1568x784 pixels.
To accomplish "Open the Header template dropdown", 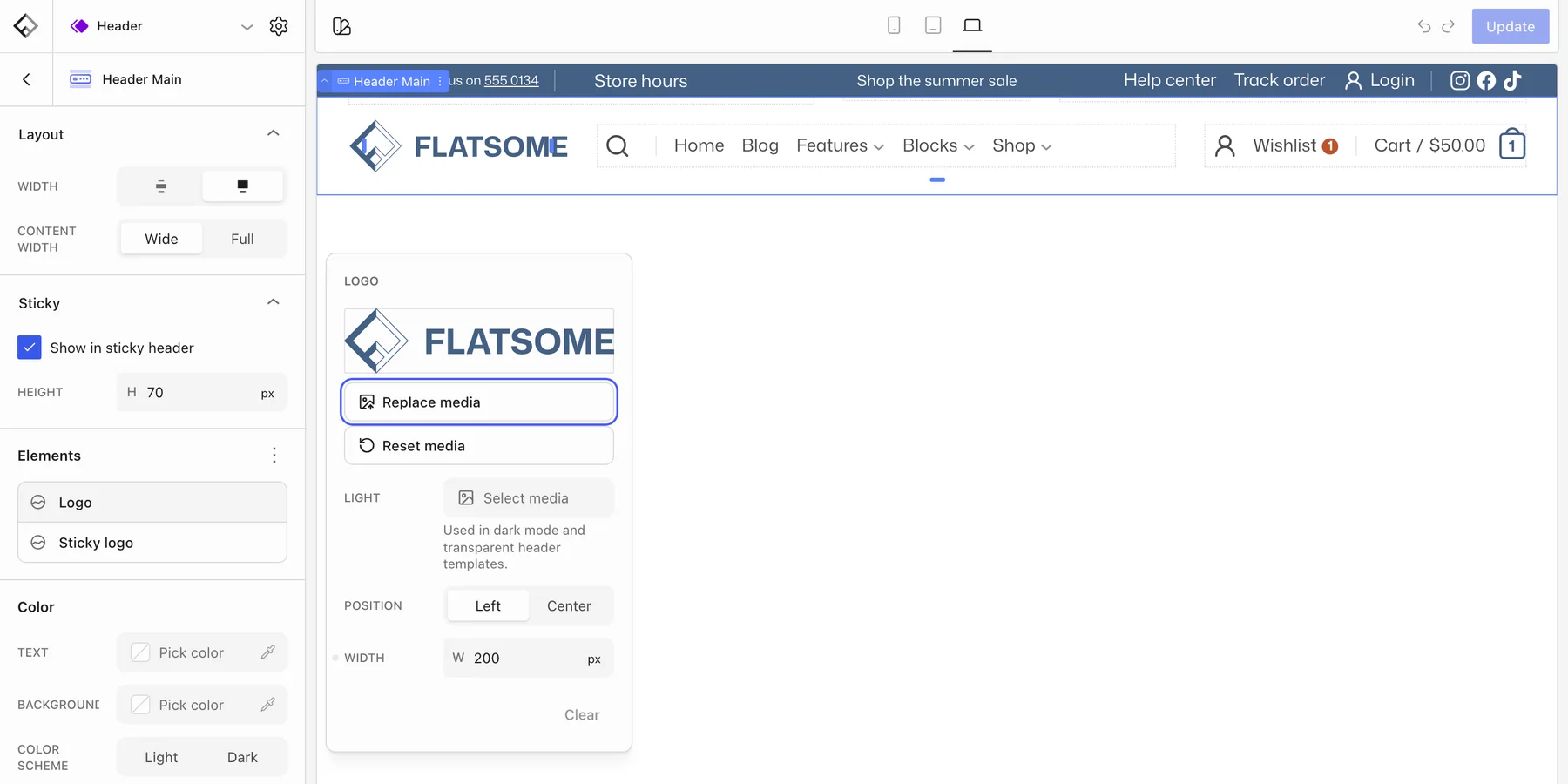I will point(247,26).
